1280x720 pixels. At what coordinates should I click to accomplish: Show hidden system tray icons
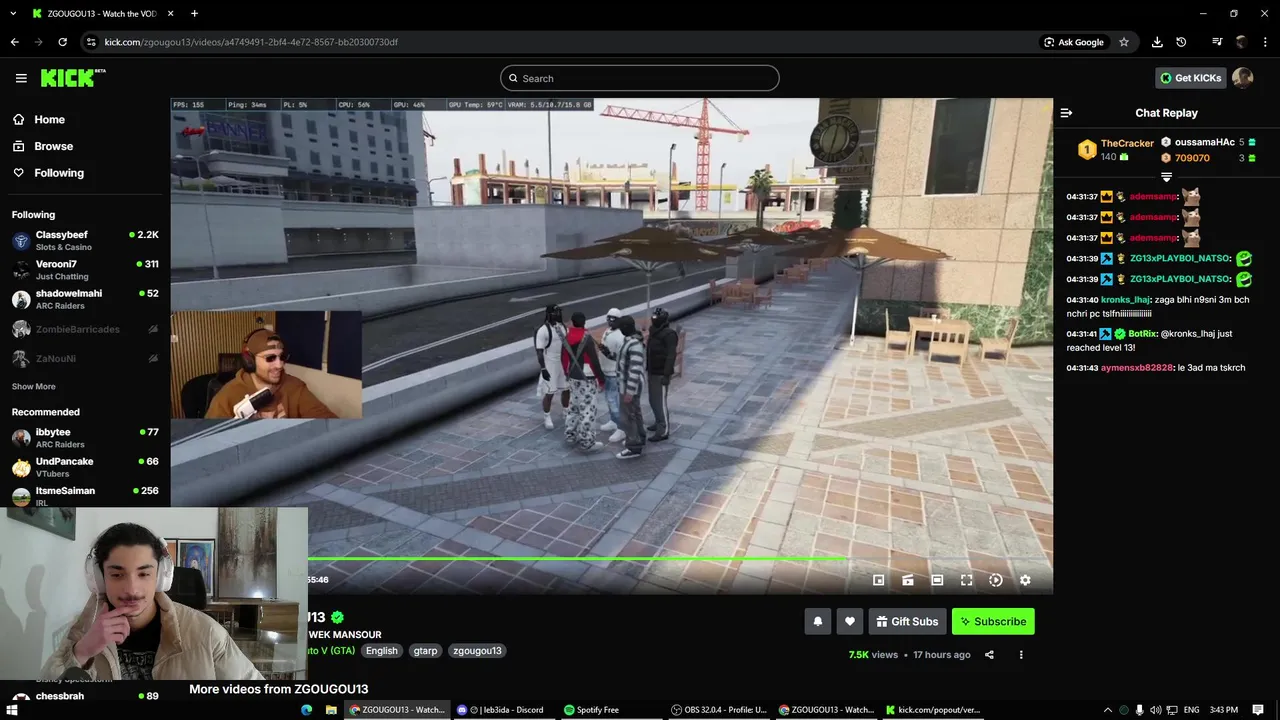(1107, 710)
